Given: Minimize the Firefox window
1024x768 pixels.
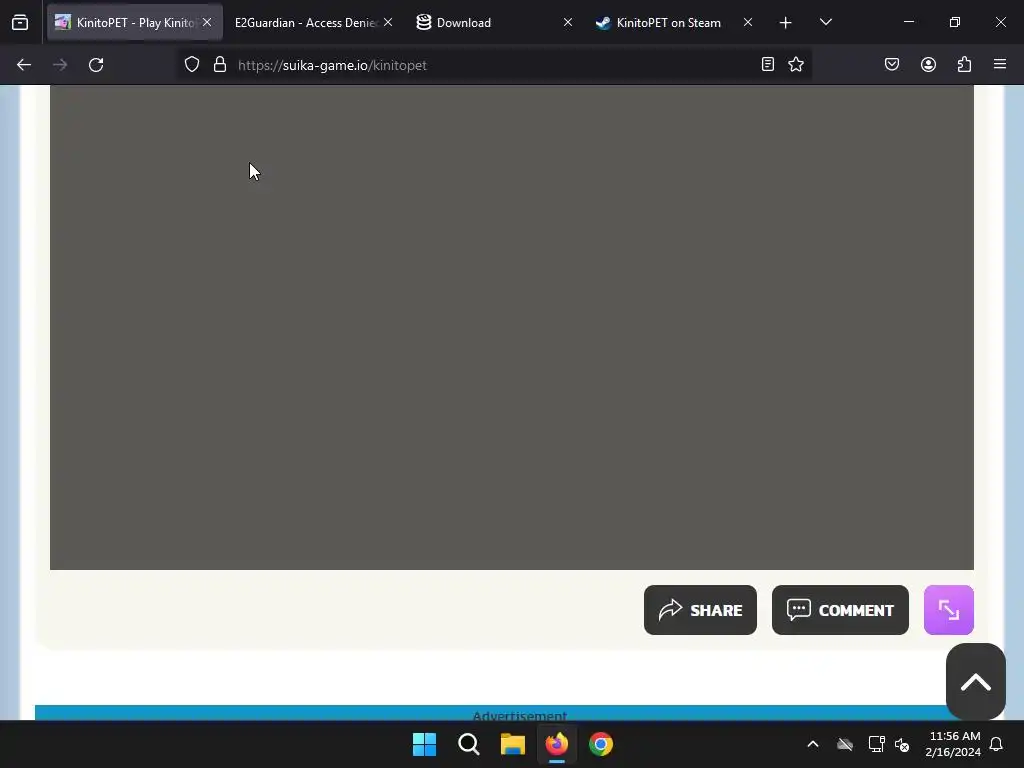Looking at the screenshot, I should 909,22.
